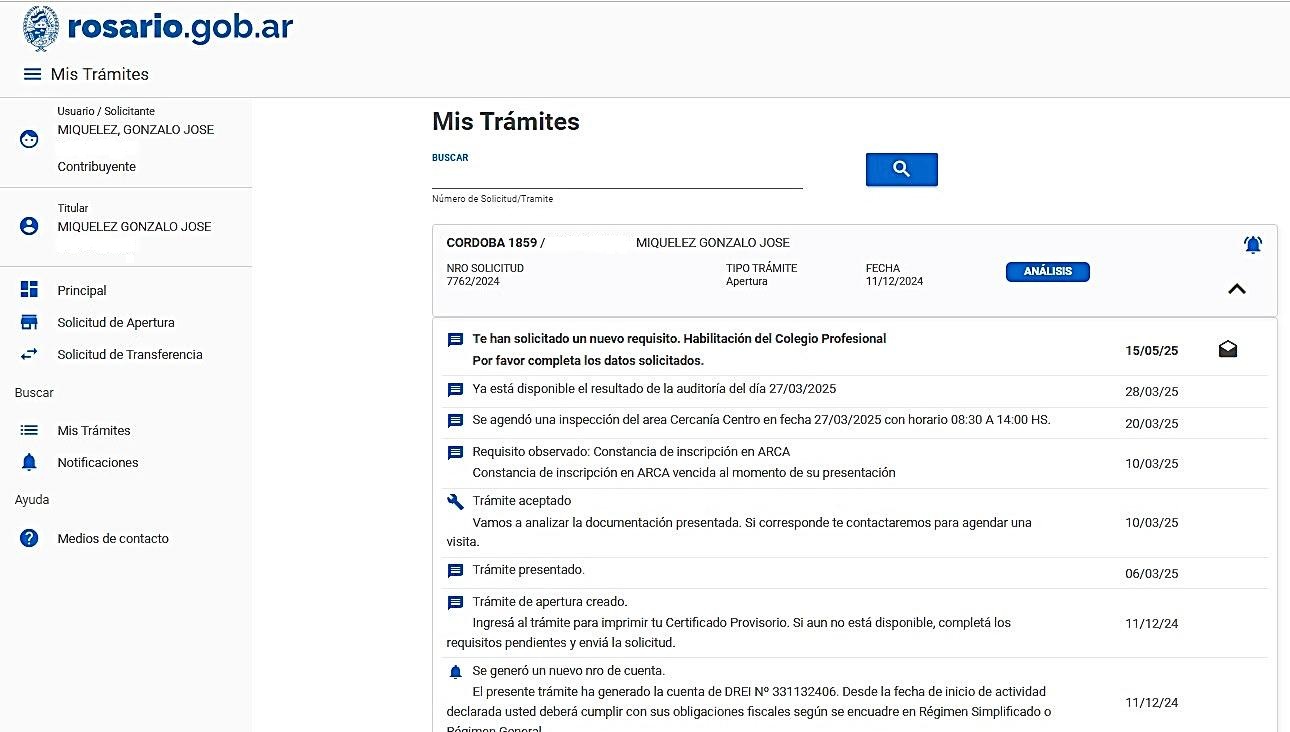Click the wrench icon beside Trámite aceptado
1290x732 pixels.
(455, 502)
